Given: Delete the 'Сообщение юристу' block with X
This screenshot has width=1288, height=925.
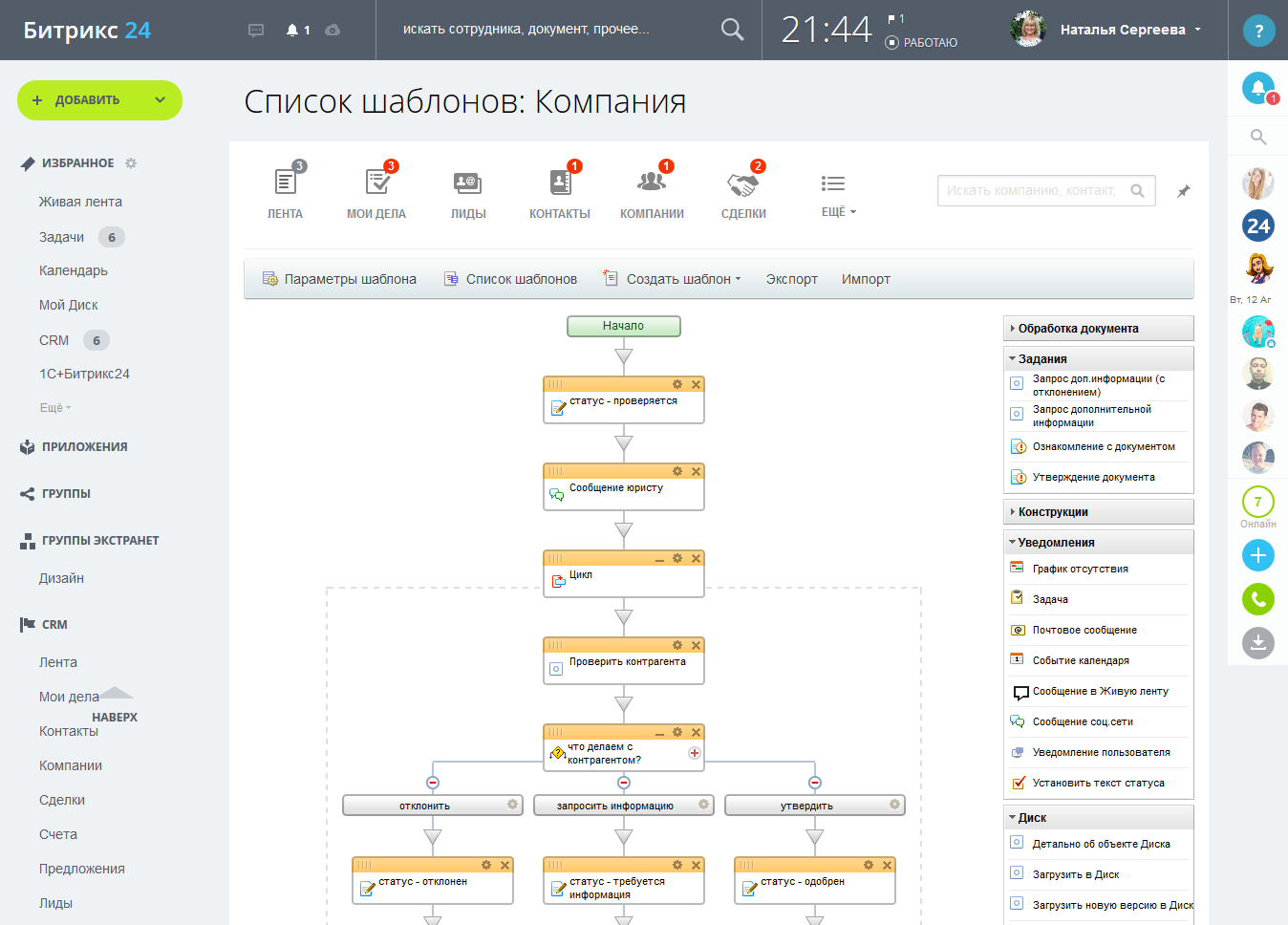Looking at the screenshot, I should pyautogui.click(x=697, y=471).
